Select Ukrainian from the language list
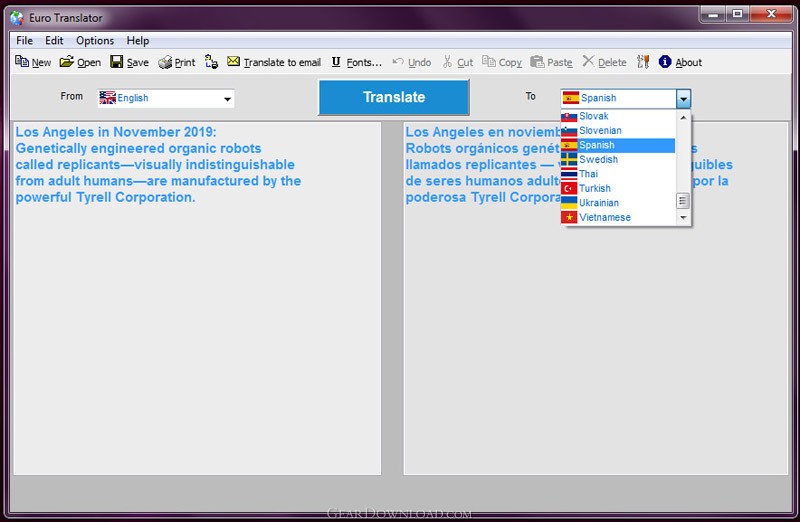 click(x=618, y=203)
